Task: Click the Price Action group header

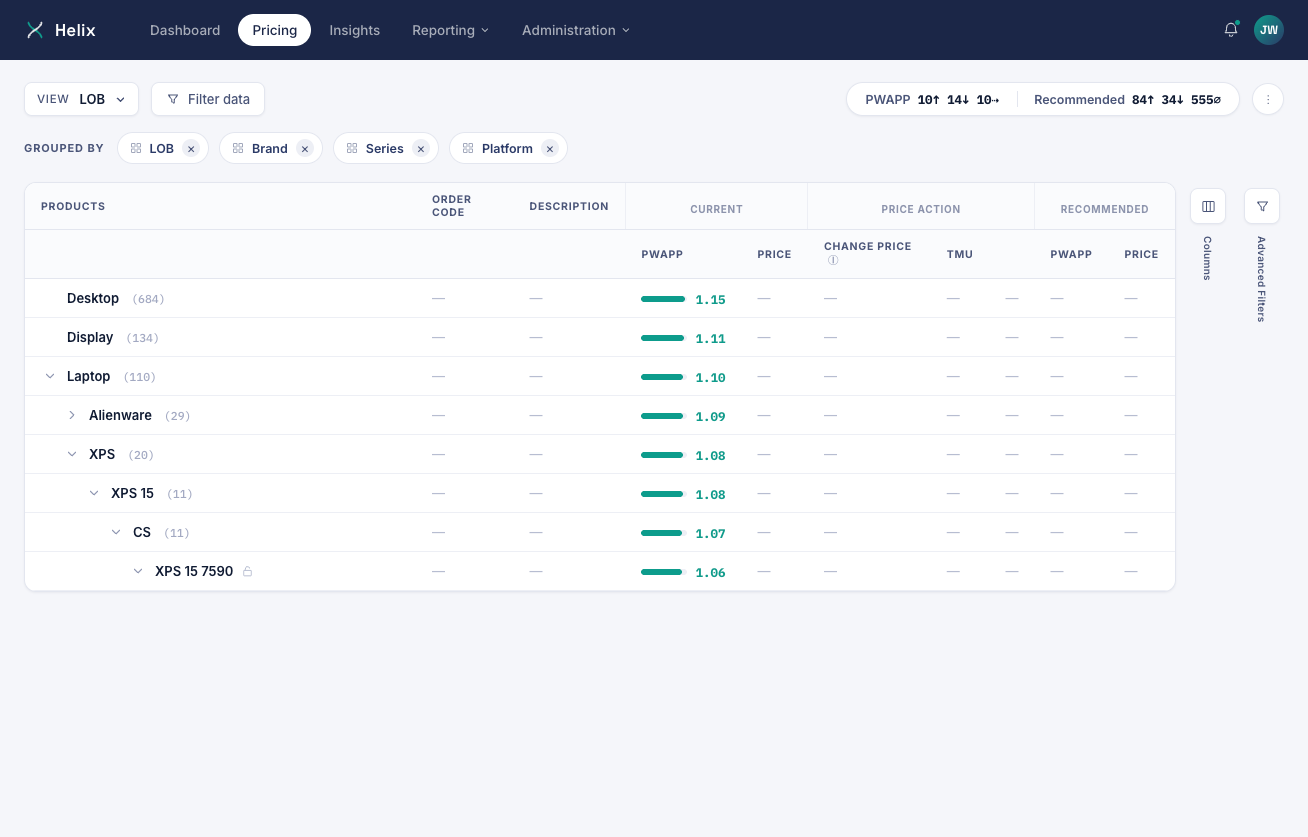Action: [x=921, y=210]
